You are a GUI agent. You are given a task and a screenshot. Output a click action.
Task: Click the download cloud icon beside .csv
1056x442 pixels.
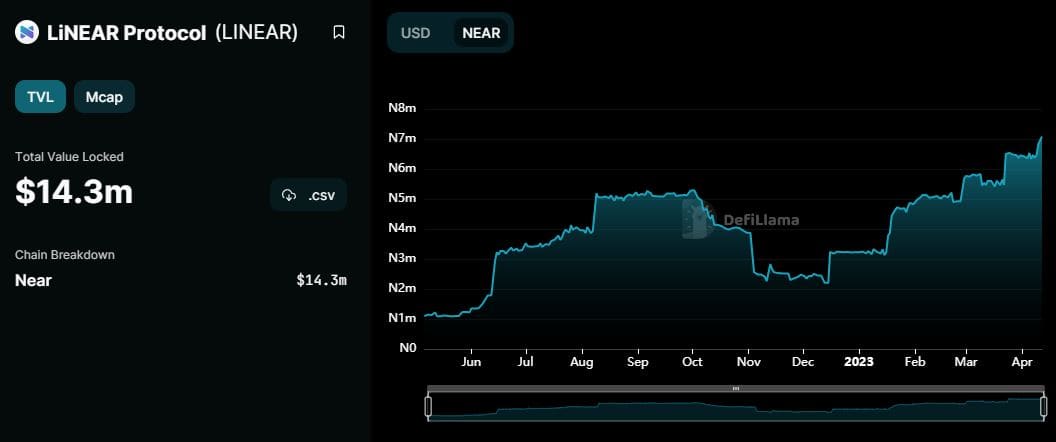click(289, 195)
